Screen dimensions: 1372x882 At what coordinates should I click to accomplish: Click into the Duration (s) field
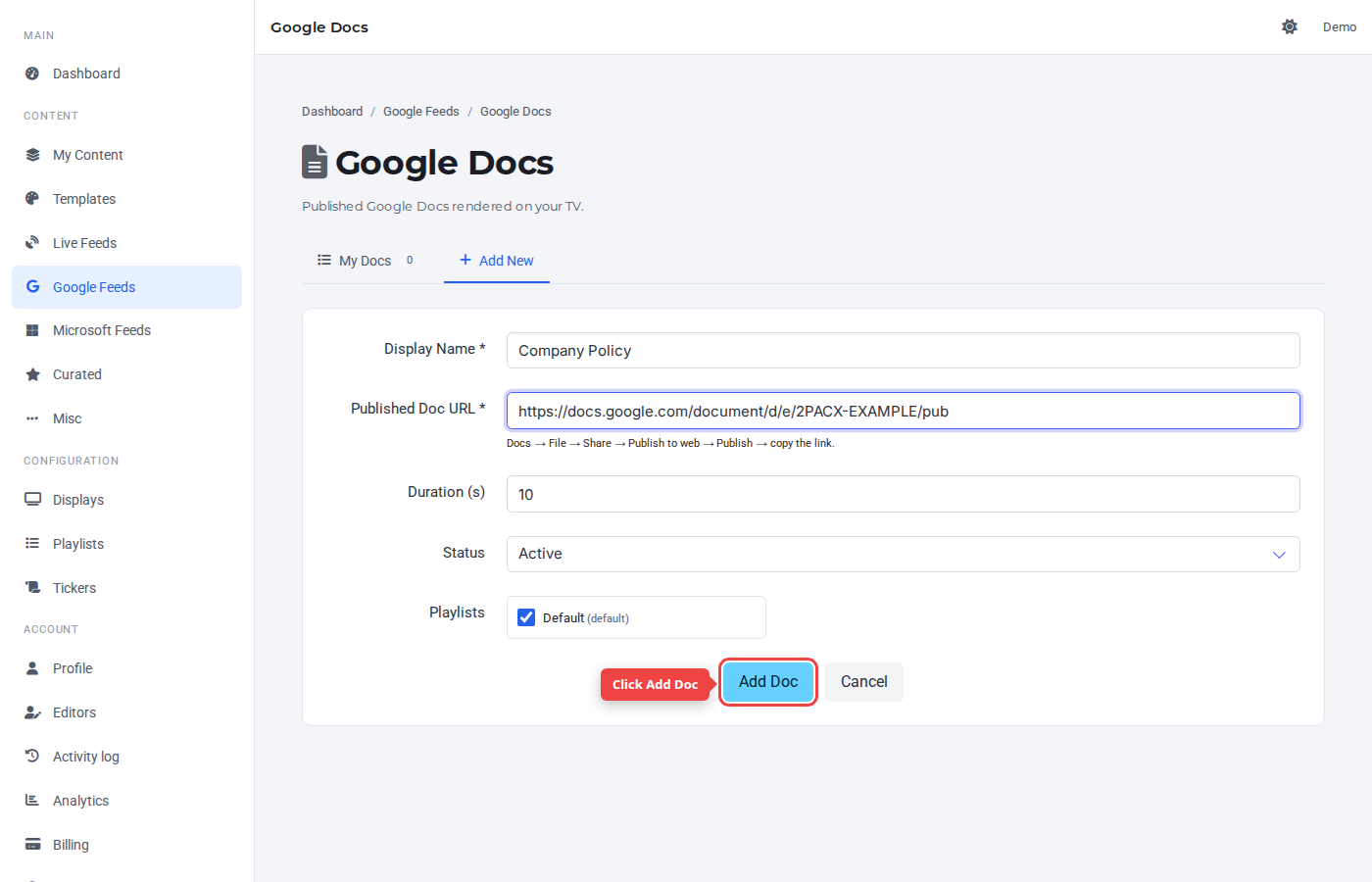pos(903,494)
